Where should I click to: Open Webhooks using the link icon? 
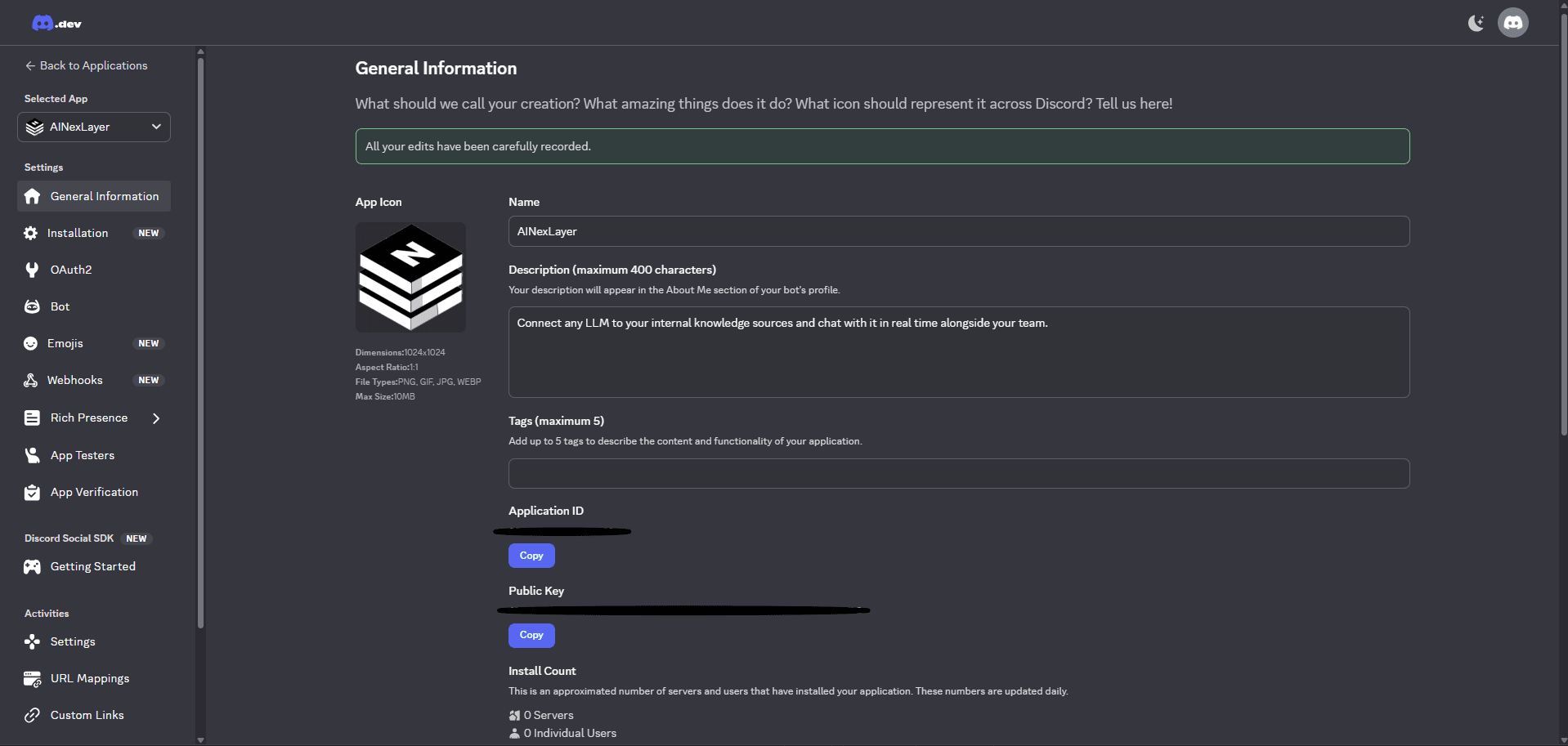click(x=31, y=380)
